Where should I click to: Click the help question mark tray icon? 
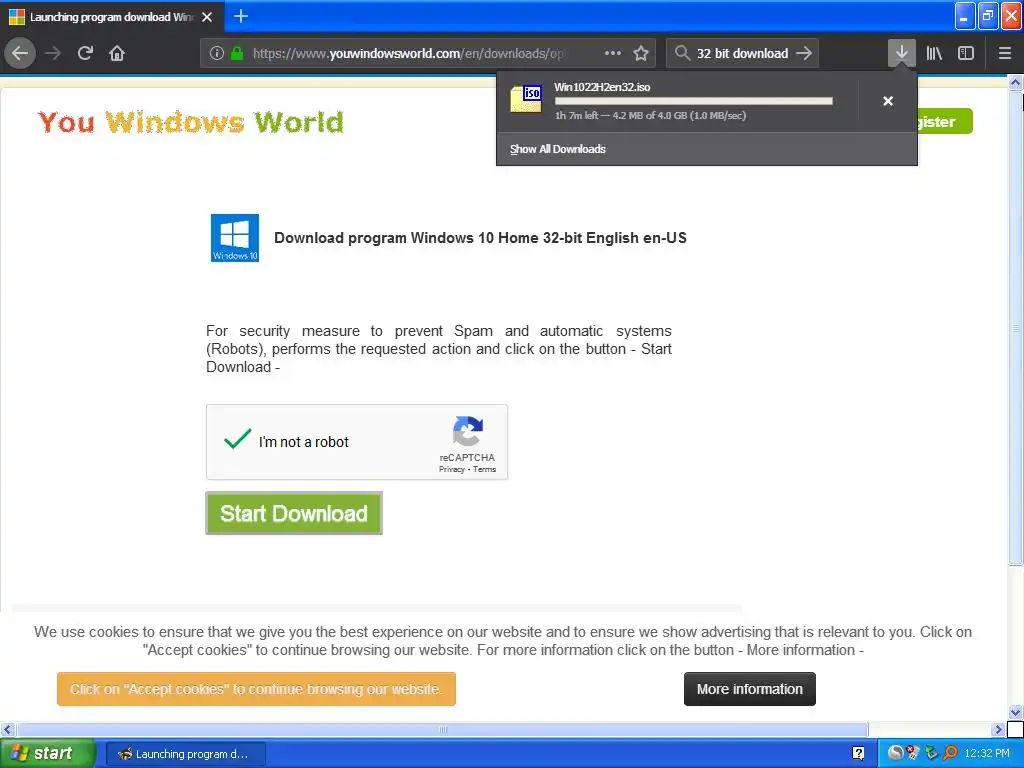click(x=858, y=754)
